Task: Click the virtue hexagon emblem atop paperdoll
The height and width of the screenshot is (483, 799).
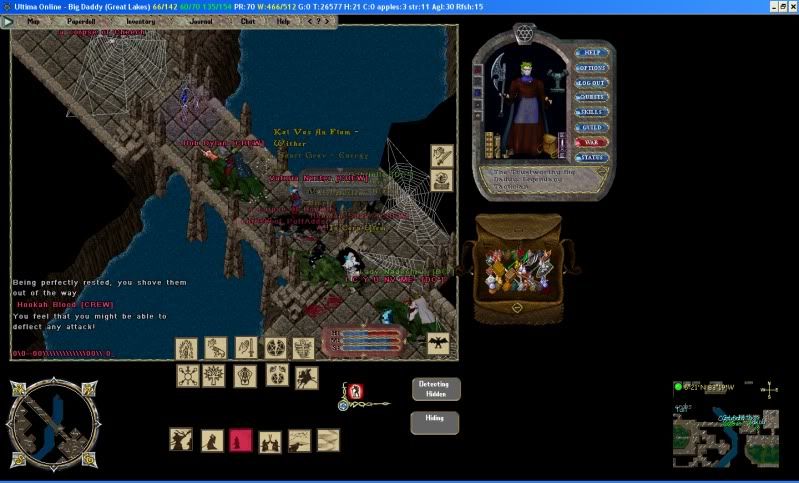Action: coord(523,34)
